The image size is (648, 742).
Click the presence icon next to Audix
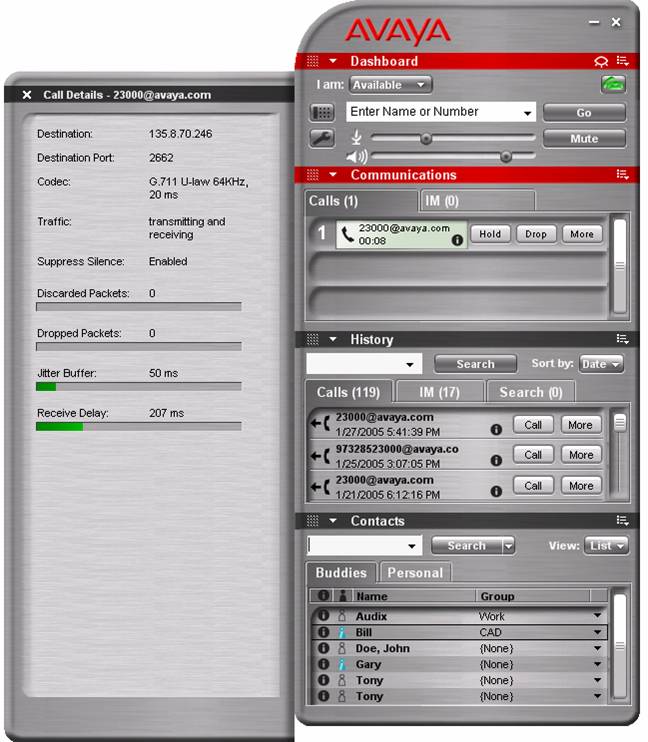coord(342,616)
